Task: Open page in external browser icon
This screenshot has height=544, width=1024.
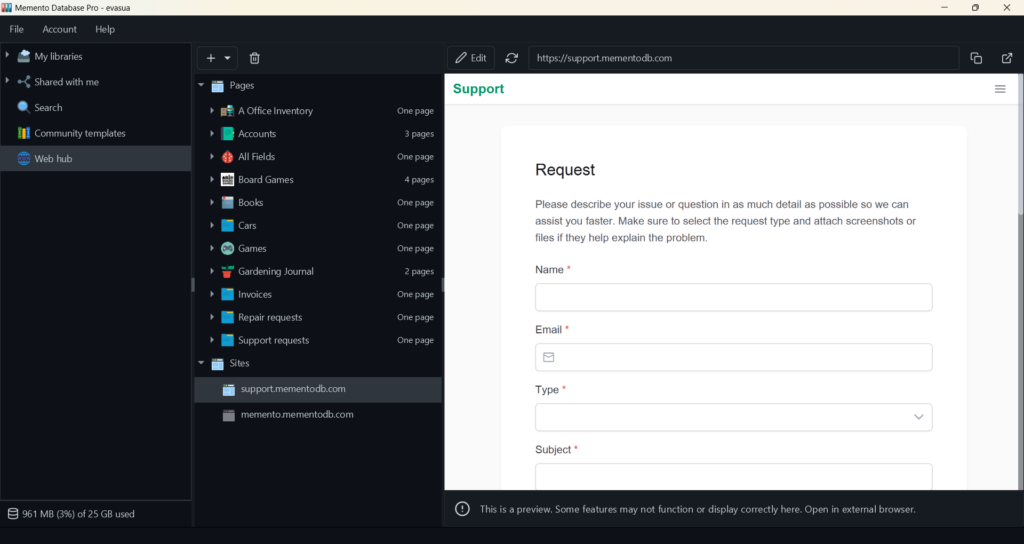Action: click(1006, 58)
